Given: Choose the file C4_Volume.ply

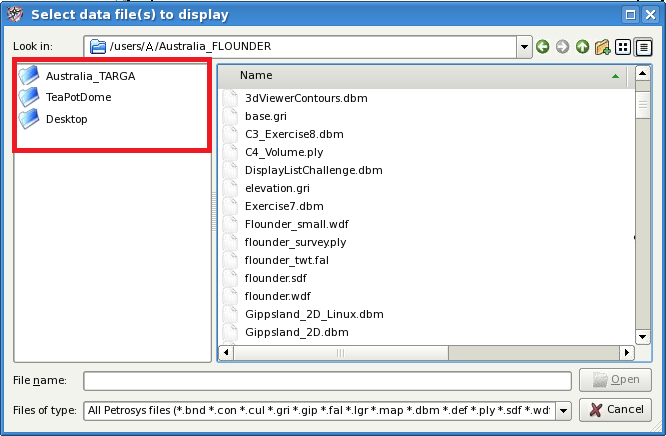Looking at the screenshot, I should tap(284, 152).
